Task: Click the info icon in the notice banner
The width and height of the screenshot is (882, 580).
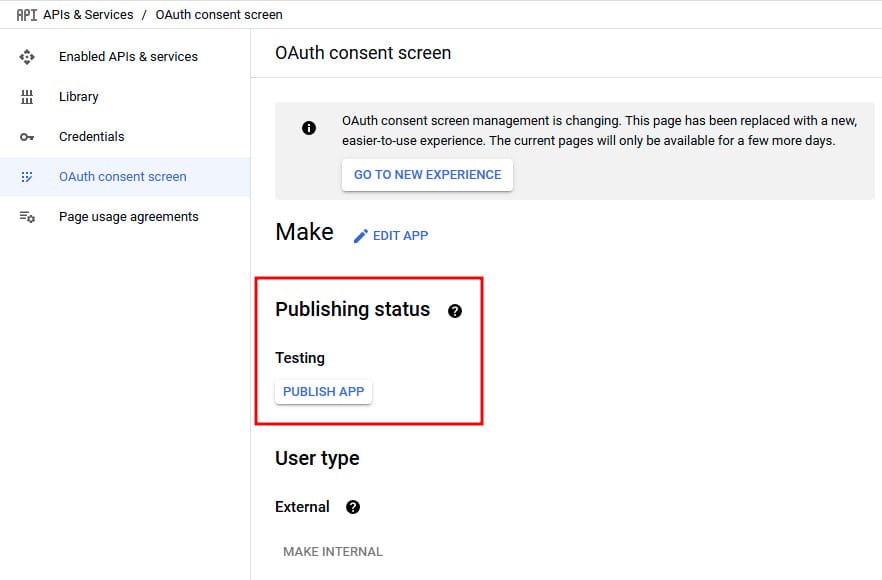Action: 309,128
